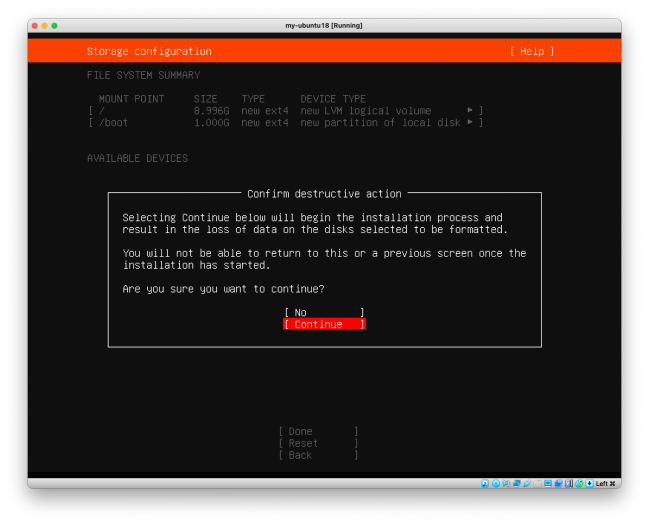Click the 'MOUNT POINT' column header

click(131, 99)
